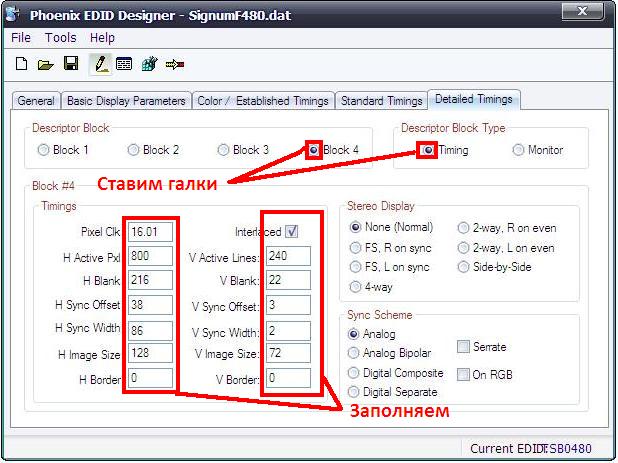Switch to the Basic Display Parameters tab

pyautogui.click(x=126, y=100)
